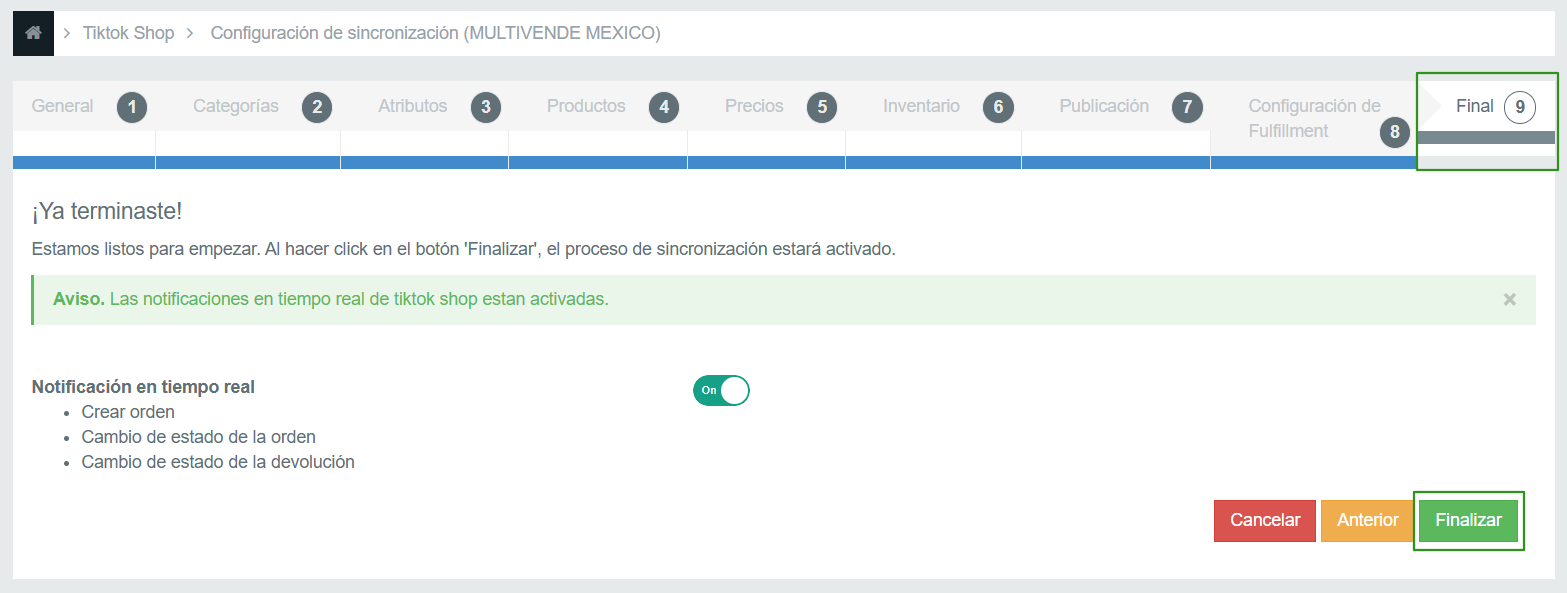Go to the Categorías step tab
The width and height of the screenshot is (1567, 593).
tap(236, 106)
